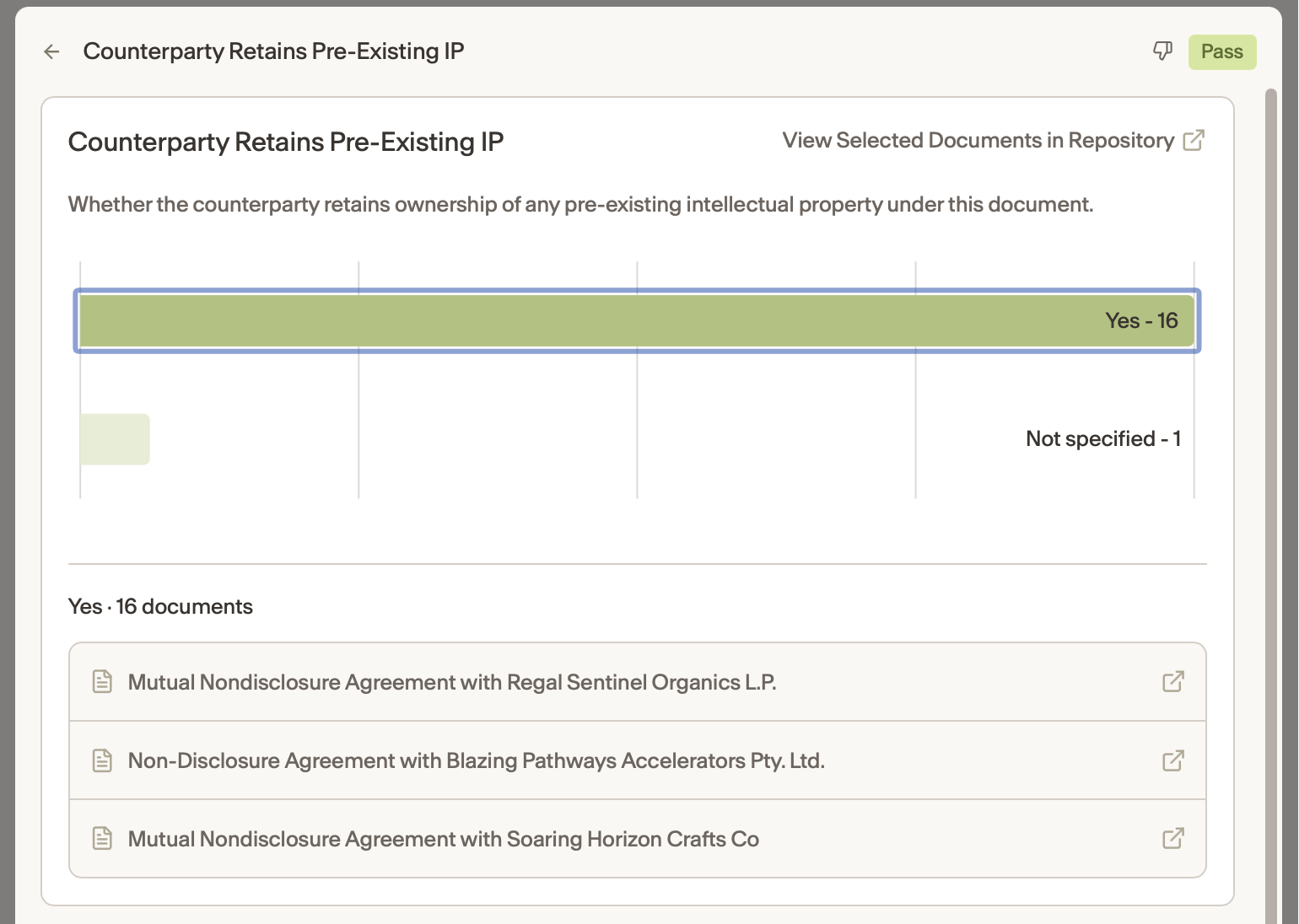The width and height of the screenshot is (1299, 924).
Task: Click the 'Yes - 16' bar label text
Action: 1141,320
